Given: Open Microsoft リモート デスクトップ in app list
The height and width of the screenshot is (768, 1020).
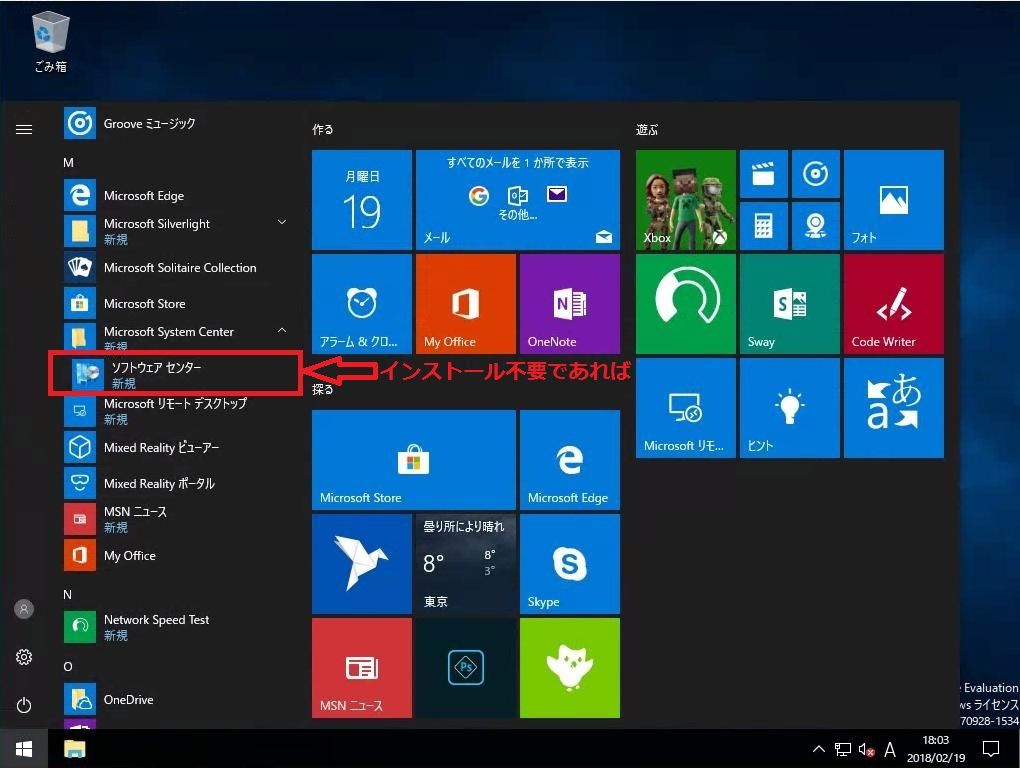Looking at the screenshot, I should click(x=176, y=410).
